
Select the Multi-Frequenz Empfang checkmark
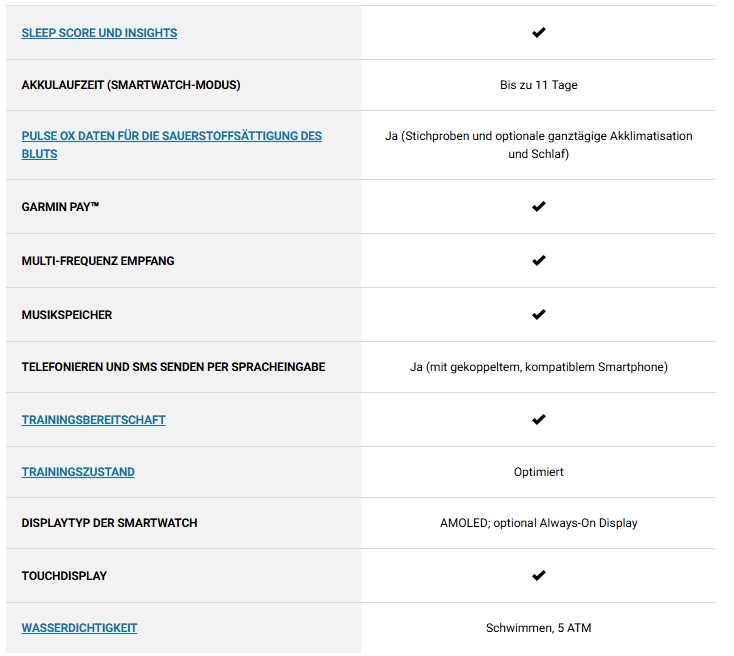pos(538,261)
